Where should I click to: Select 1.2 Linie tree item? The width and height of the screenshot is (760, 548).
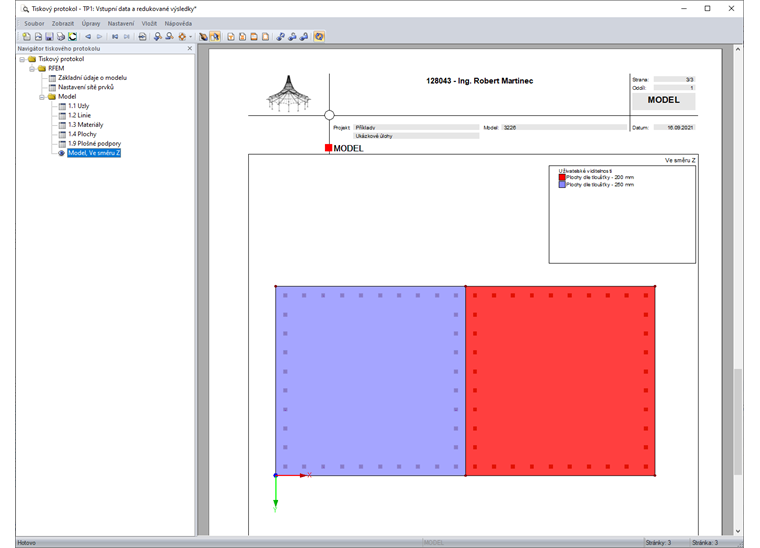pos(79,115)
